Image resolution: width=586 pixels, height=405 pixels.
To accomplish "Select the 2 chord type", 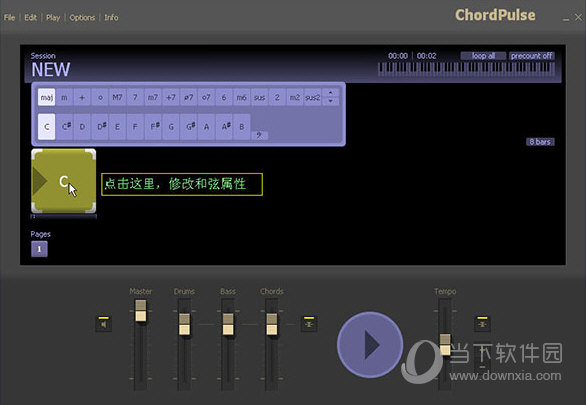I will [277, 98].
